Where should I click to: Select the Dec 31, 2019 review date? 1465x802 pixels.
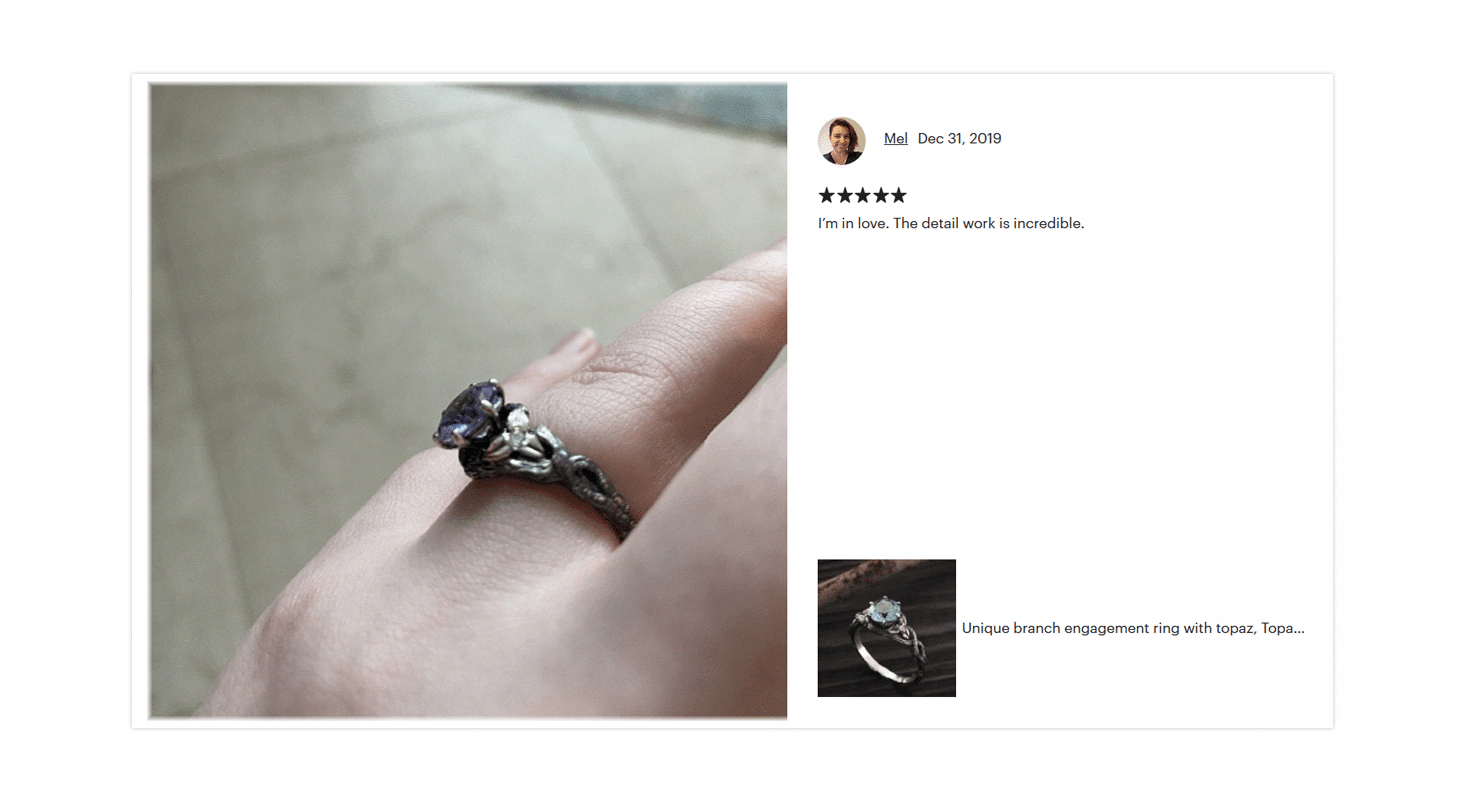959,139
